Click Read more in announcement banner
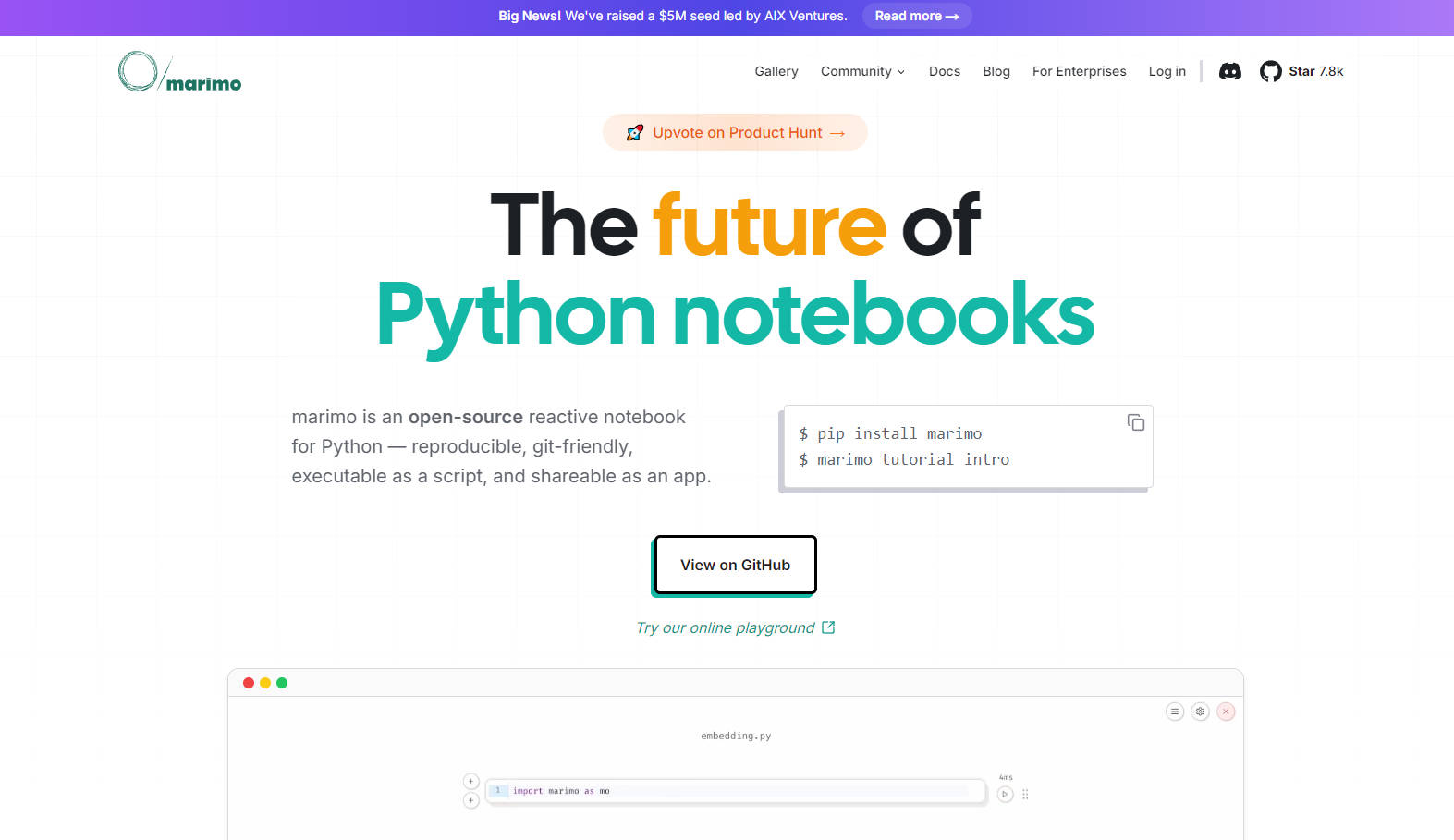This screenshot has height=840, width=1454. pyautogui.click(x=916, y=16)
